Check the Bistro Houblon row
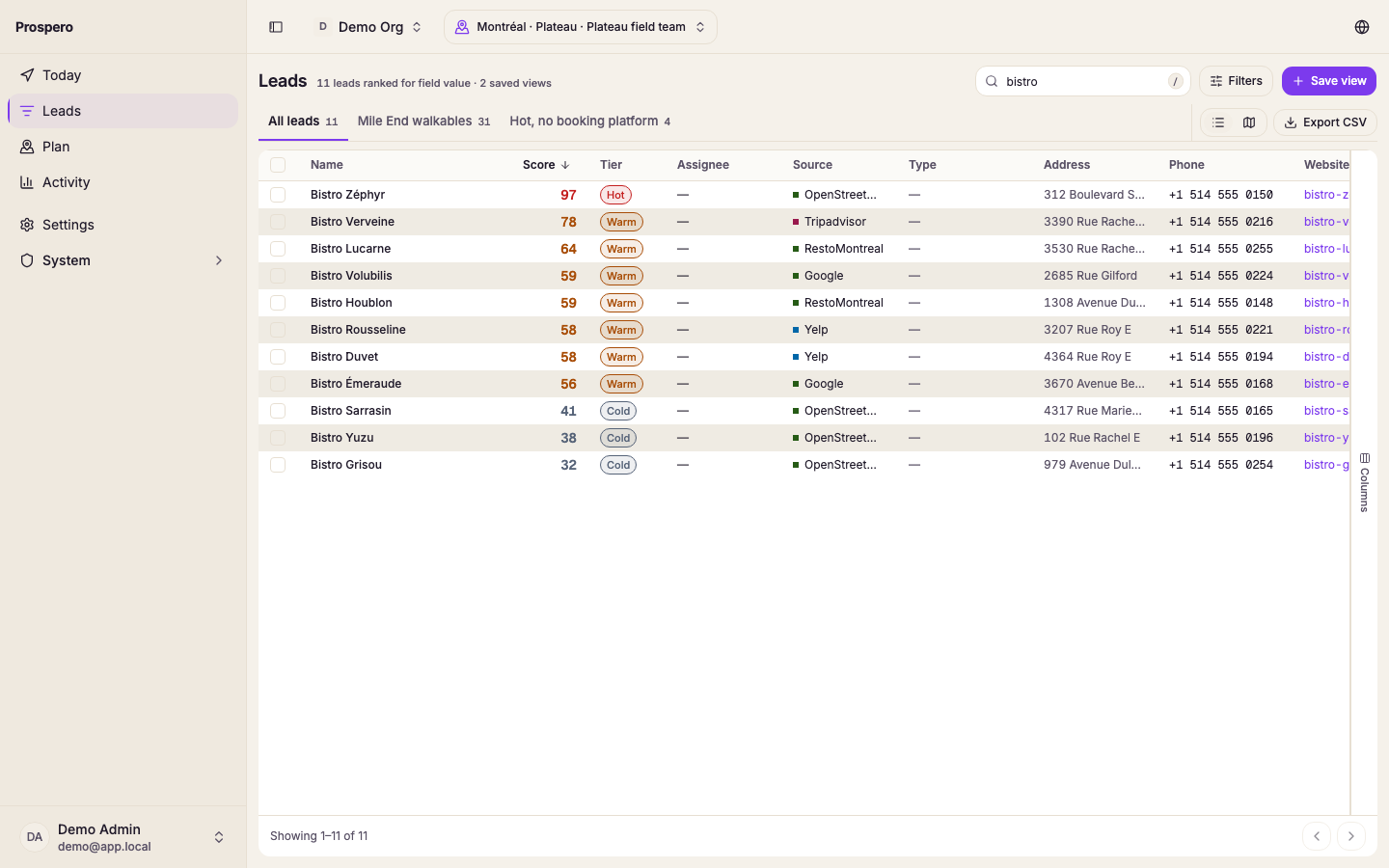Screen dimensions: 1389x868 coord(278,303)
